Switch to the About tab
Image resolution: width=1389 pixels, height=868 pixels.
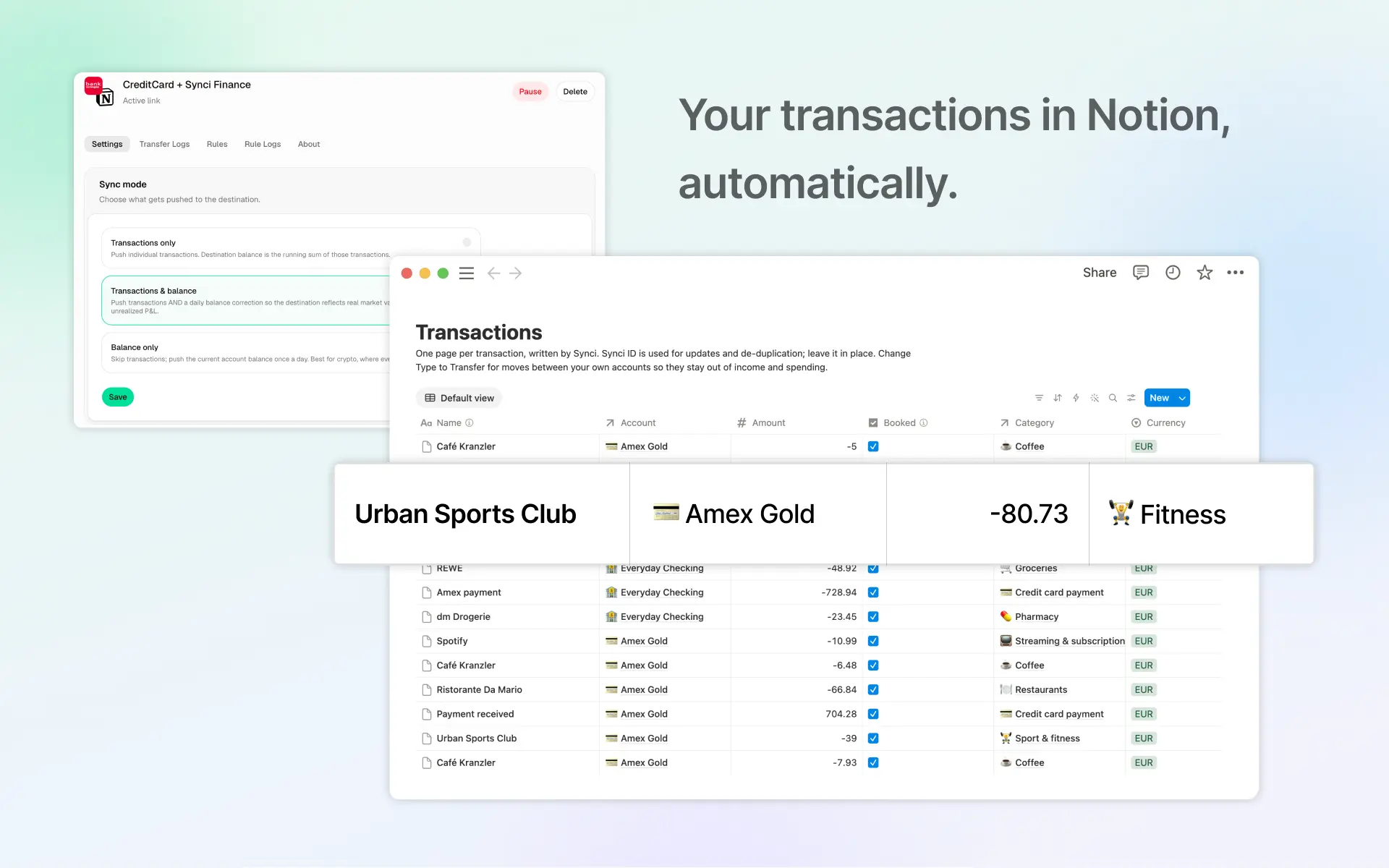tap(309, 144)
